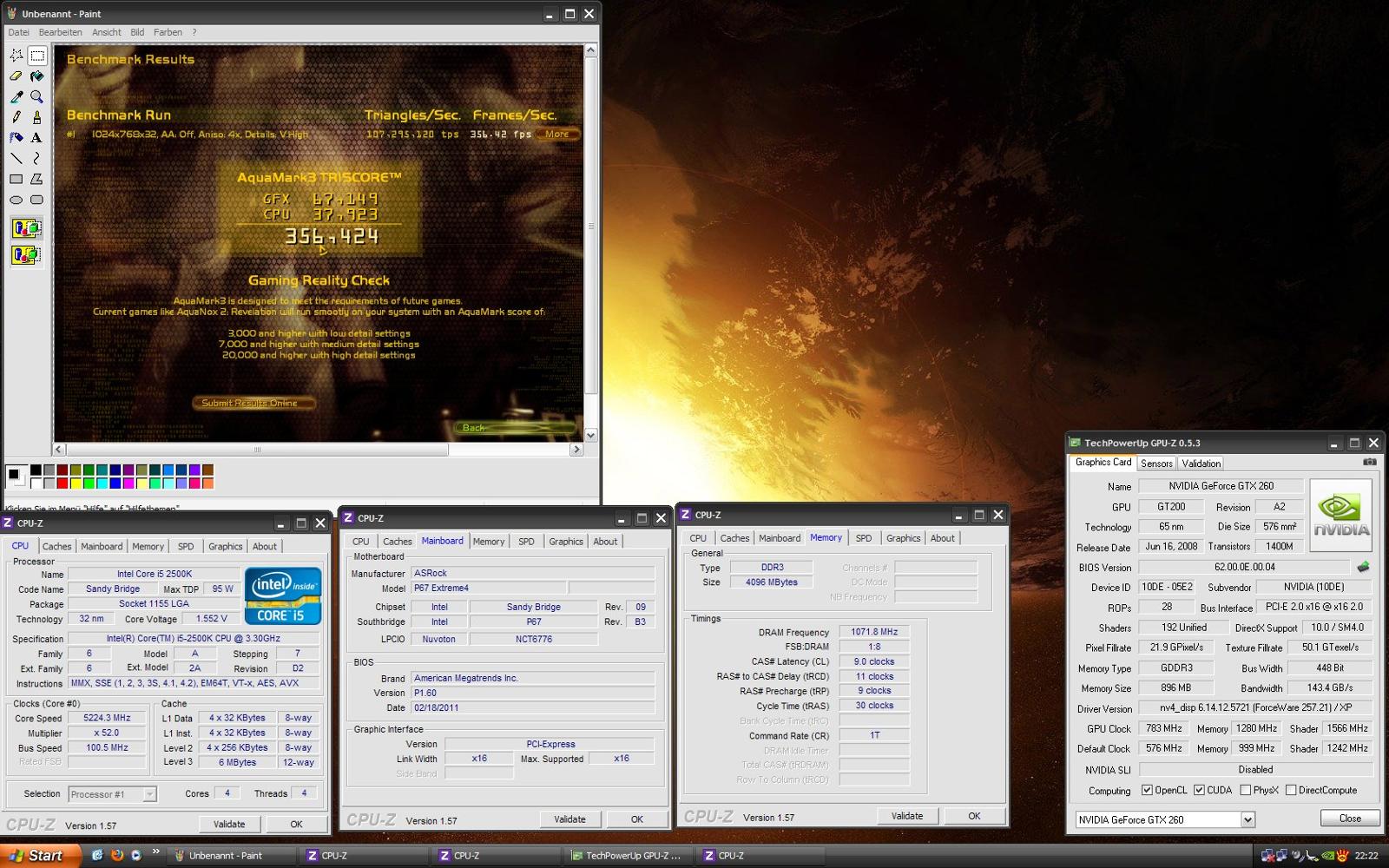
Task: Choose the Curve tool in Paint
Action: tap(36, 158)
